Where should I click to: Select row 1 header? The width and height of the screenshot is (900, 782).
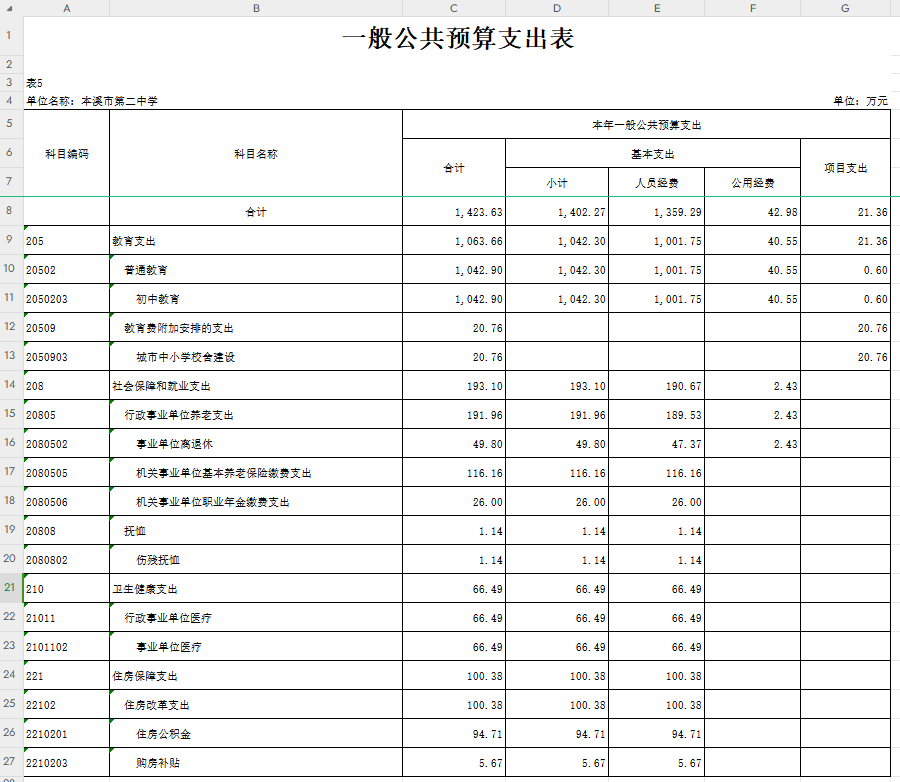pos(11,36)
